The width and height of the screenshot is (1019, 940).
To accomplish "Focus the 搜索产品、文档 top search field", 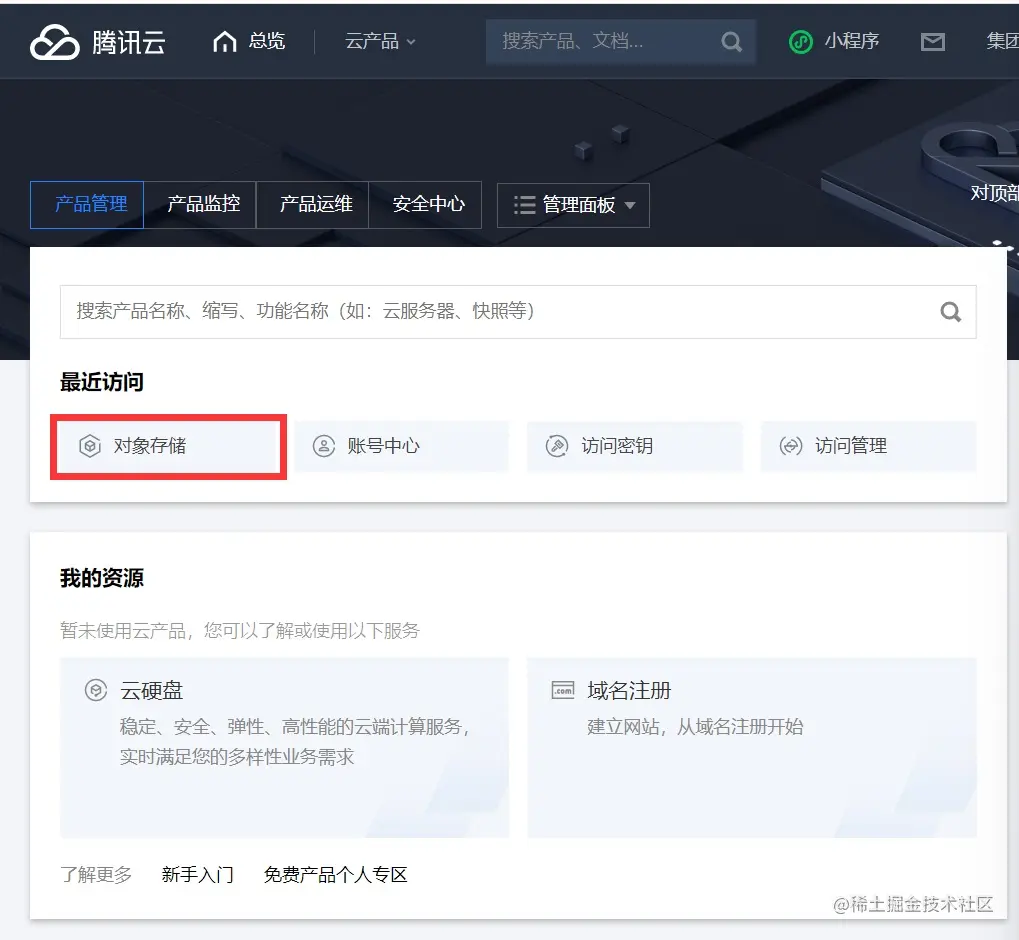I will click(621, 42).
